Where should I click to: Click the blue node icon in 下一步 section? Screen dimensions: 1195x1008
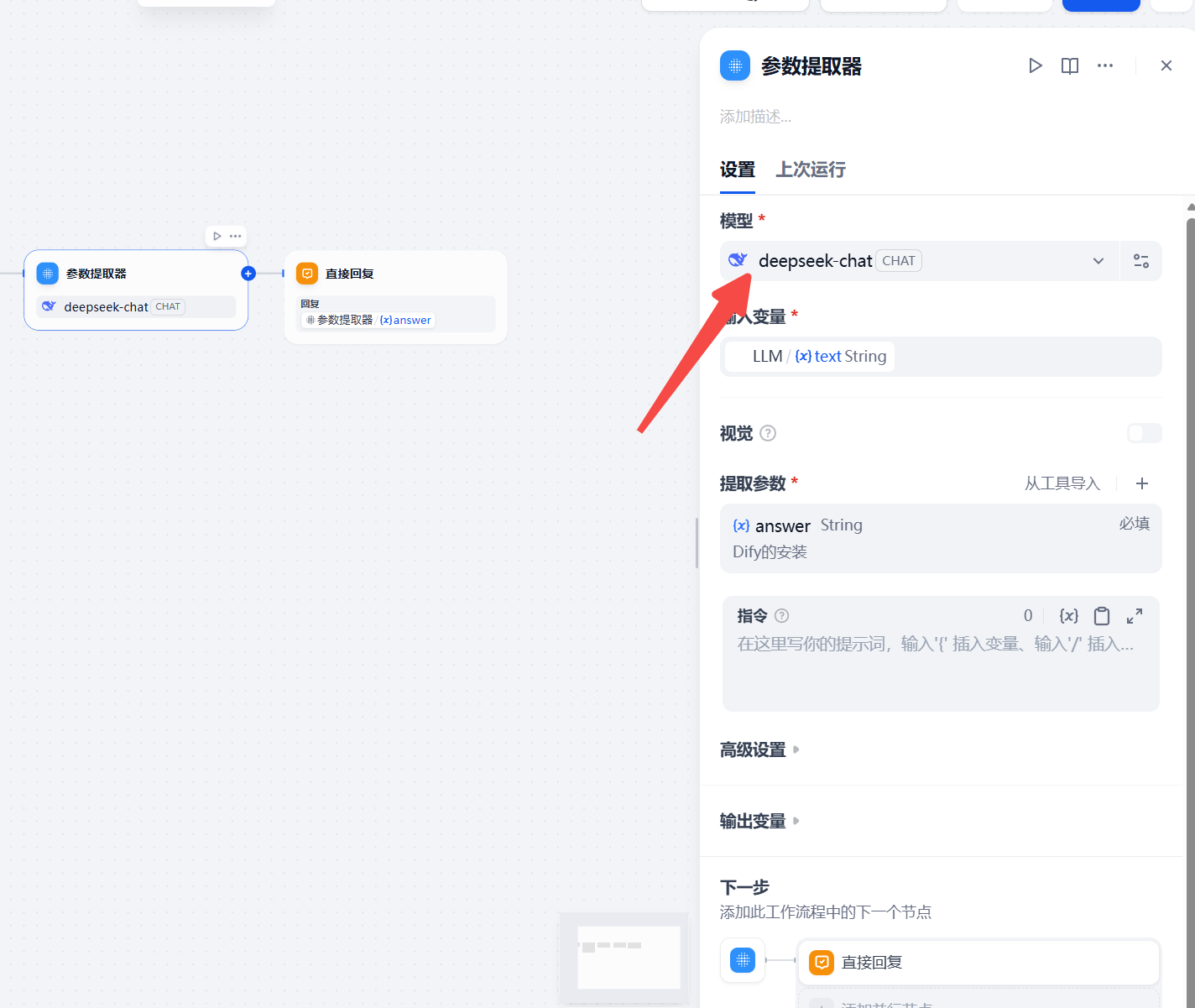click(x=743, y=960)
